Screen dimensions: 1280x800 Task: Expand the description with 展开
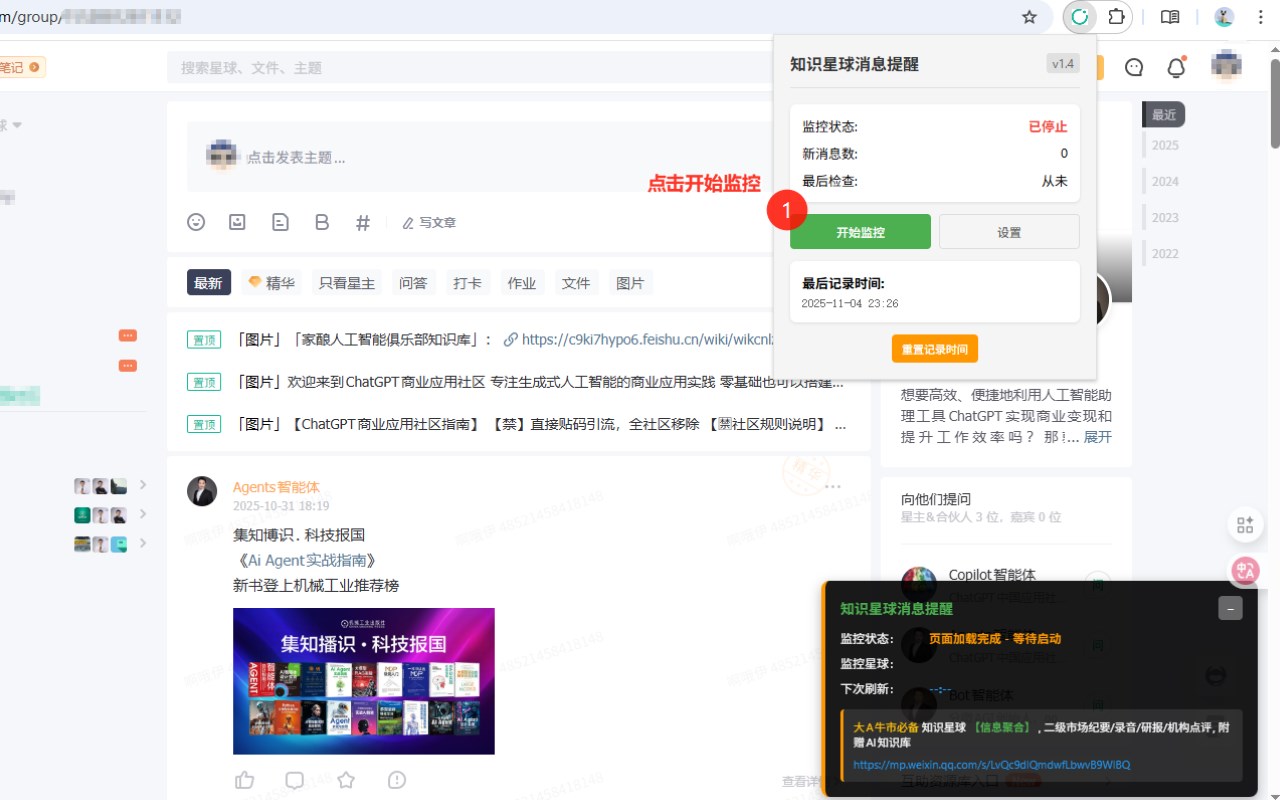(x=1098, y=437)
